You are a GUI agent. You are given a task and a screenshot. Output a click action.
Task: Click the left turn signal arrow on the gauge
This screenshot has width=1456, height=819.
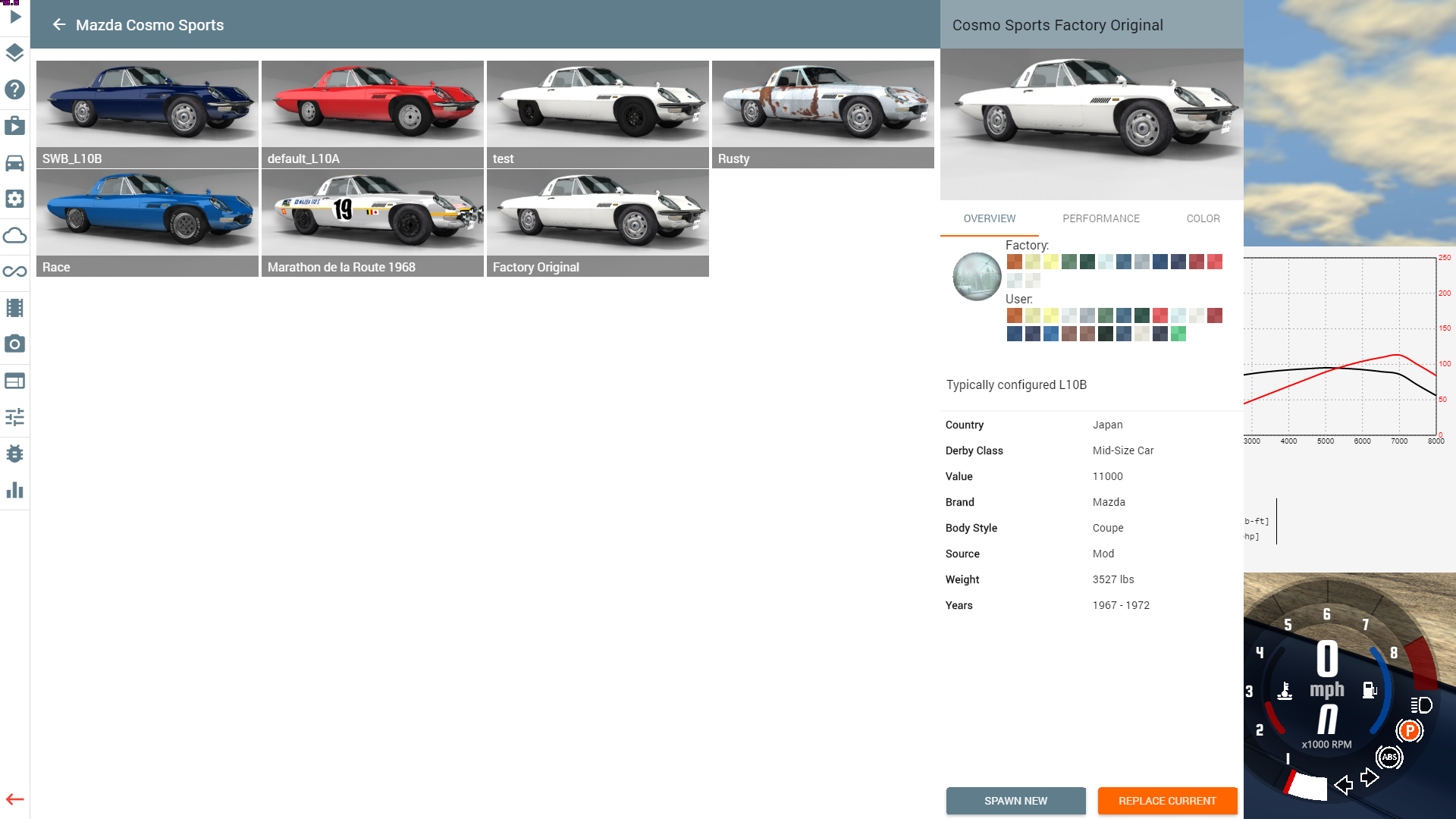1344,785
